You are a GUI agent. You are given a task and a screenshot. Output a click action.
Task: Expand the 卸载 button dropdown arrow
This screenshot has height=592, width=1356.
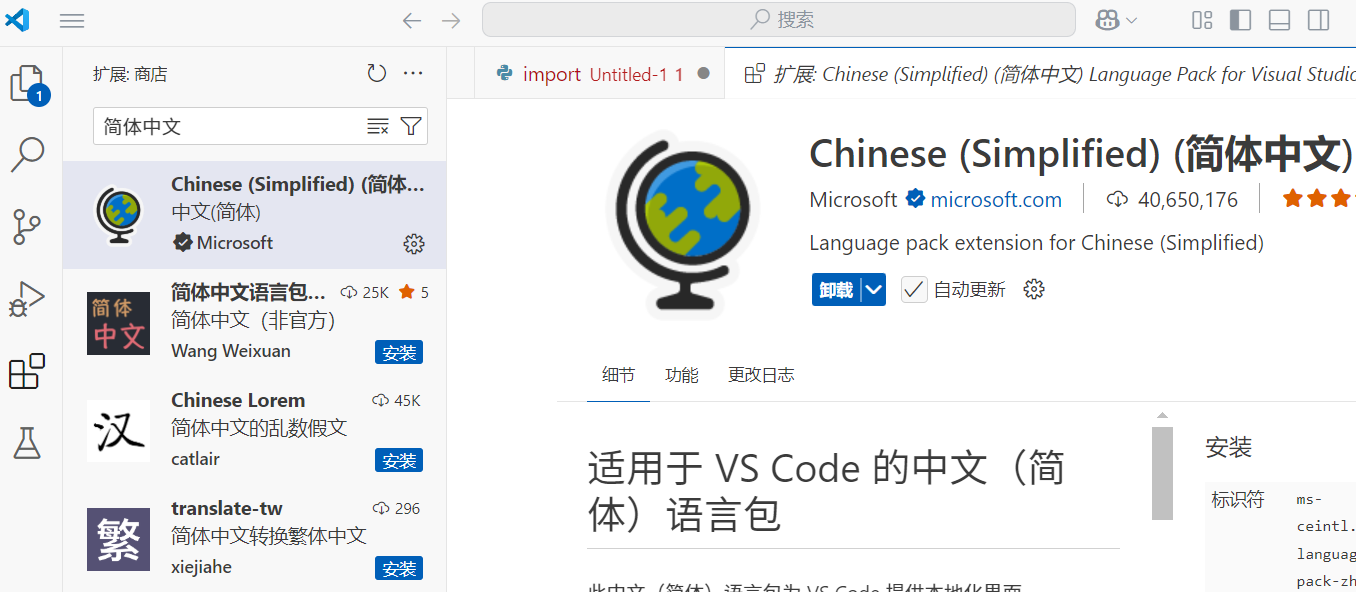[874, 290]
